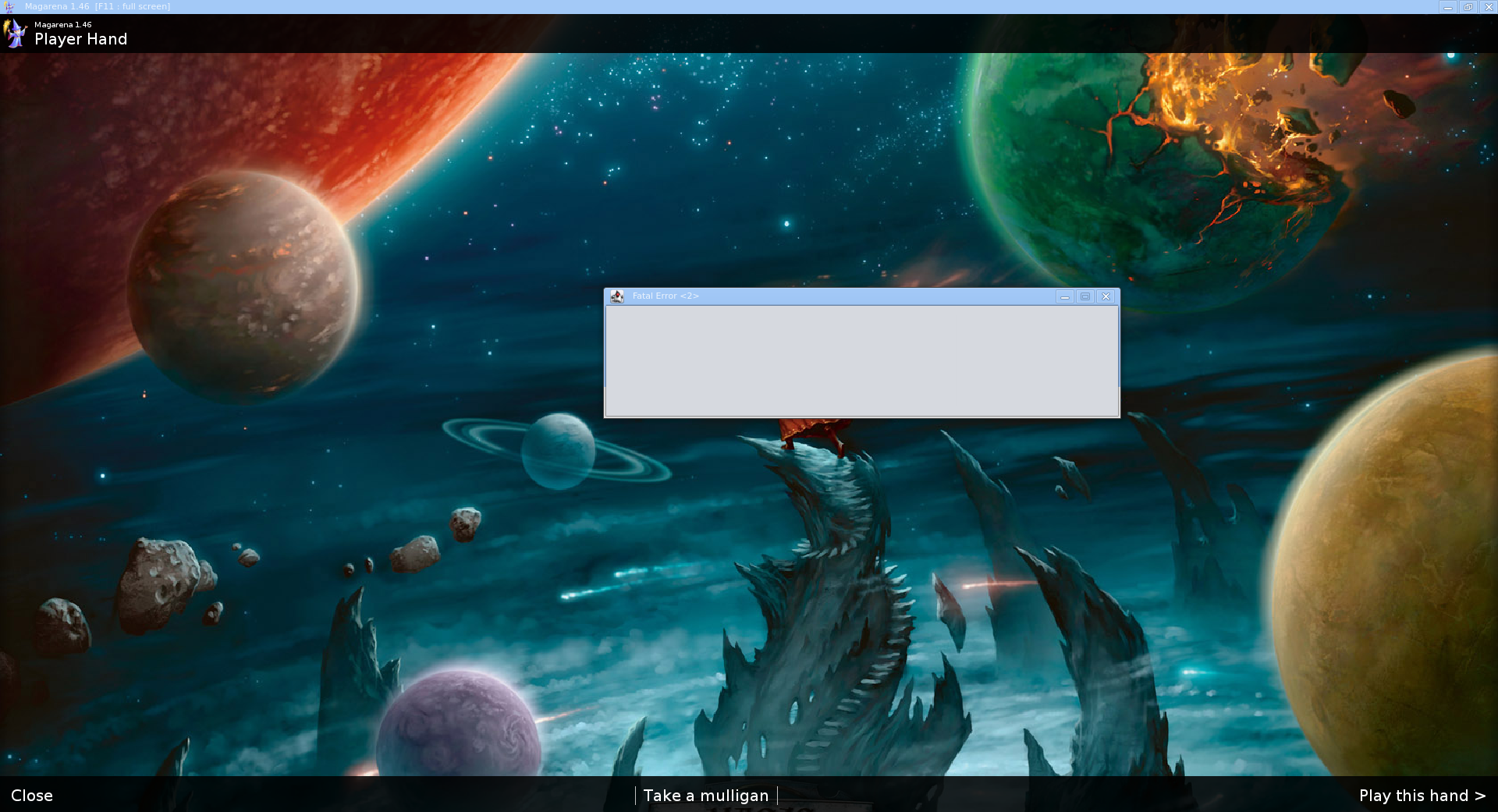Click the Fatal Error <2> title text
Viewport: 1498px width, 812px height.
point(666,296)
